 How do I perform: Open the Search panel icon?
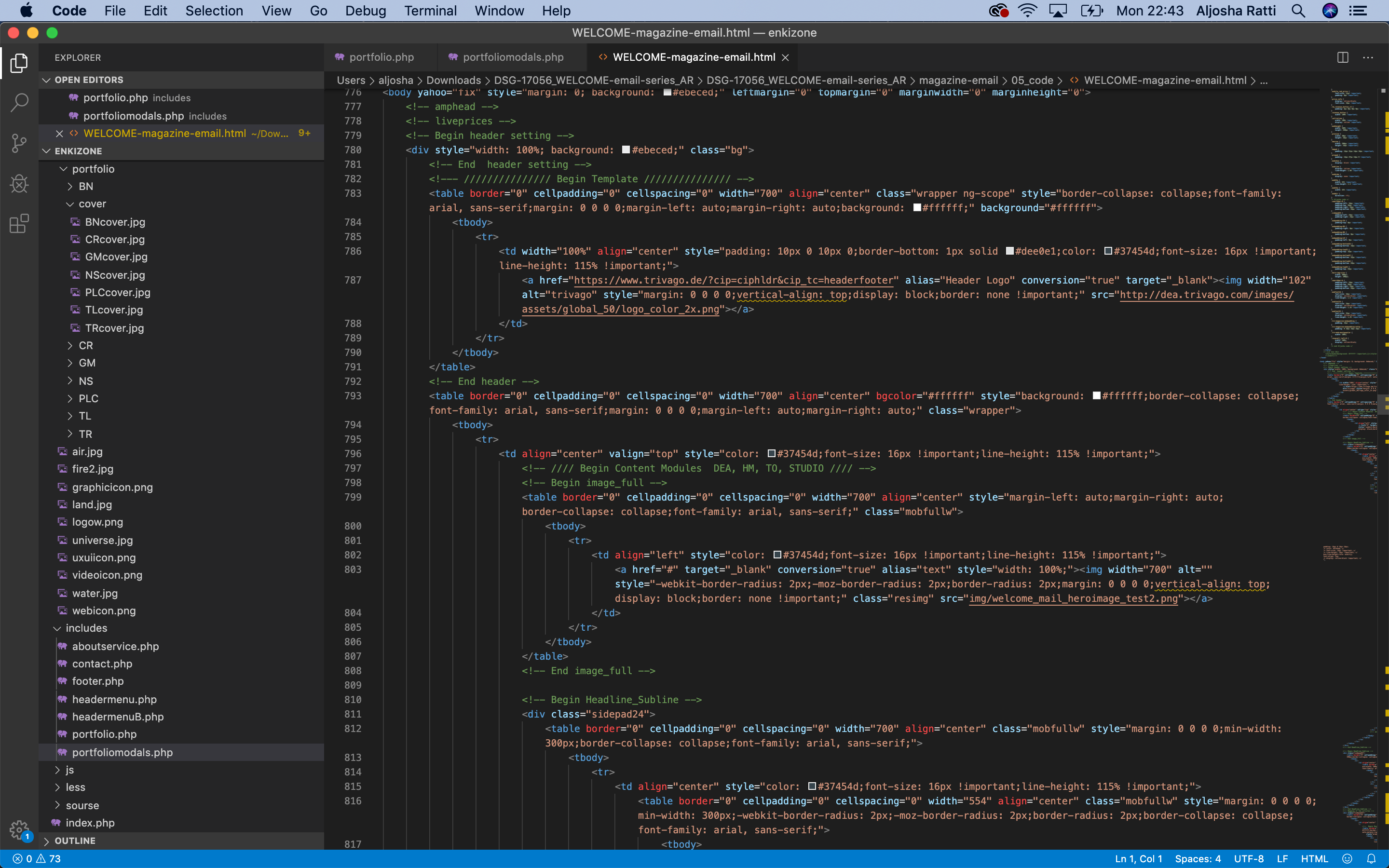pyautogui.click(x=19, y=102)
